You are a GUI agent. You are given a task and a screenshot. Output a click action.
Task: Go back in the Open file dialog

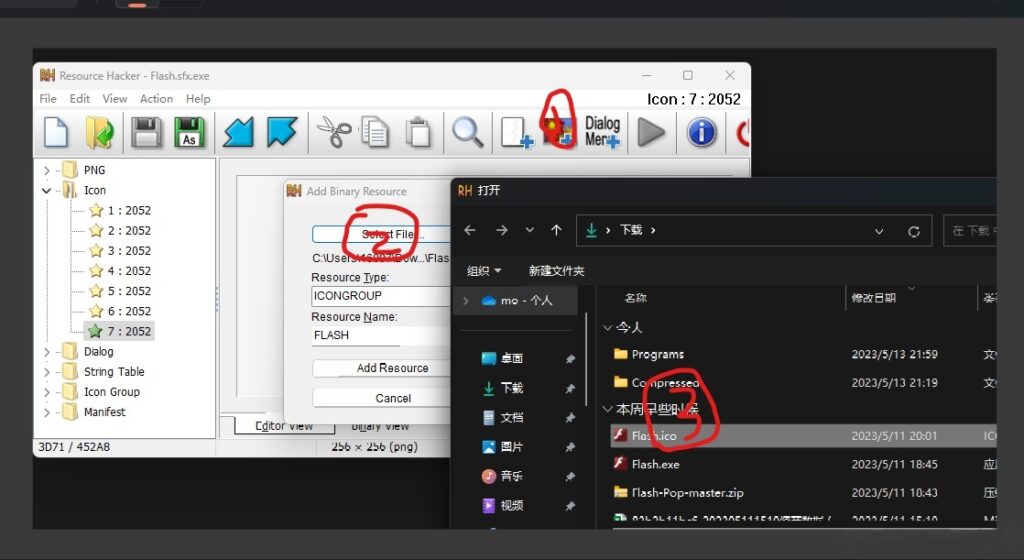(470, 230)
